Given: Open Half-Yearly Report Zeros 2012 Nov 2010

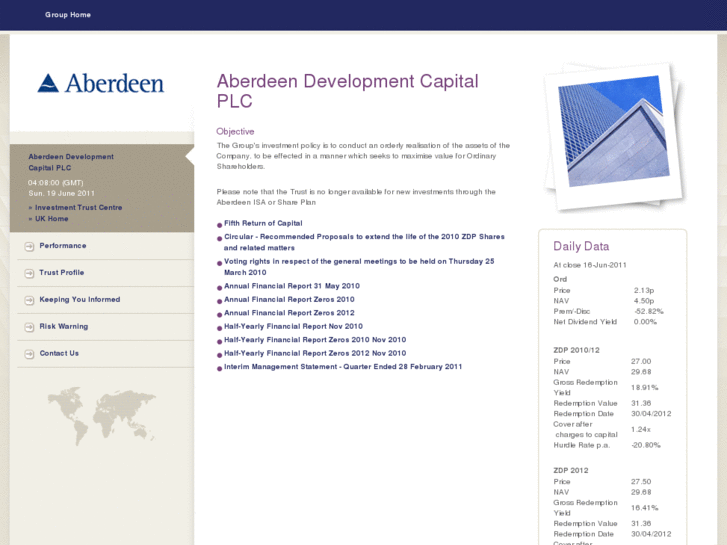Looking at the screenshot, I should (x=315, y=353).
